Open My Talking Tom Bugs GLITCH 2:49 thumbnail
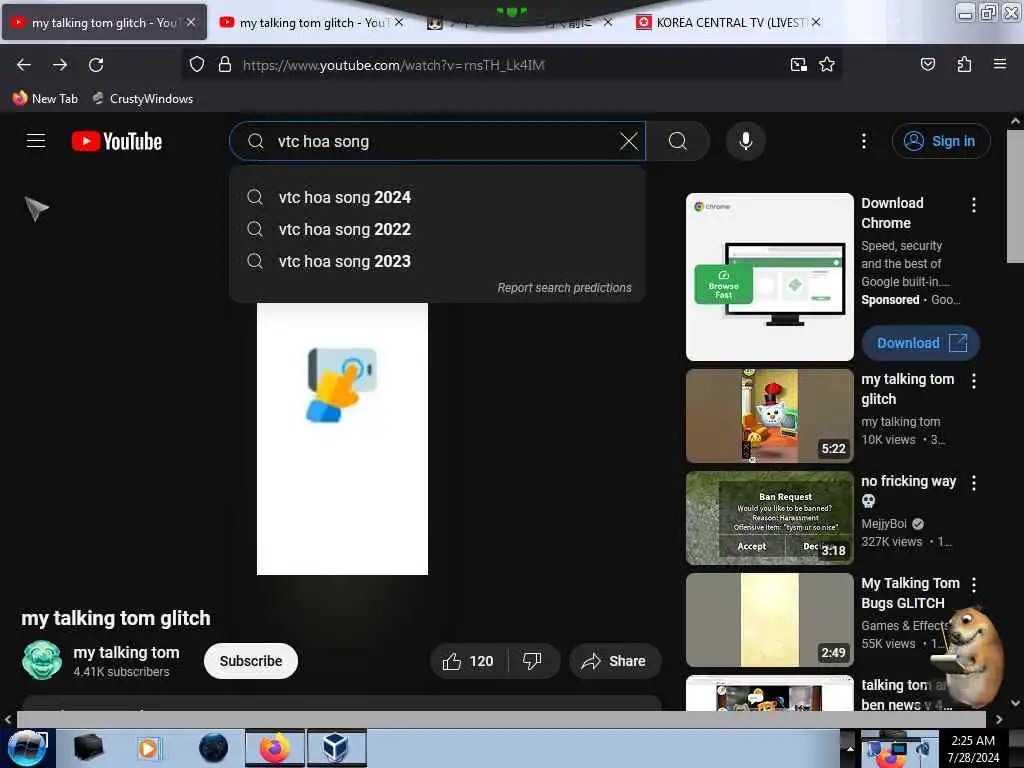The width and height of the screenshot is (1024, 768). click(x=769, y=620)
